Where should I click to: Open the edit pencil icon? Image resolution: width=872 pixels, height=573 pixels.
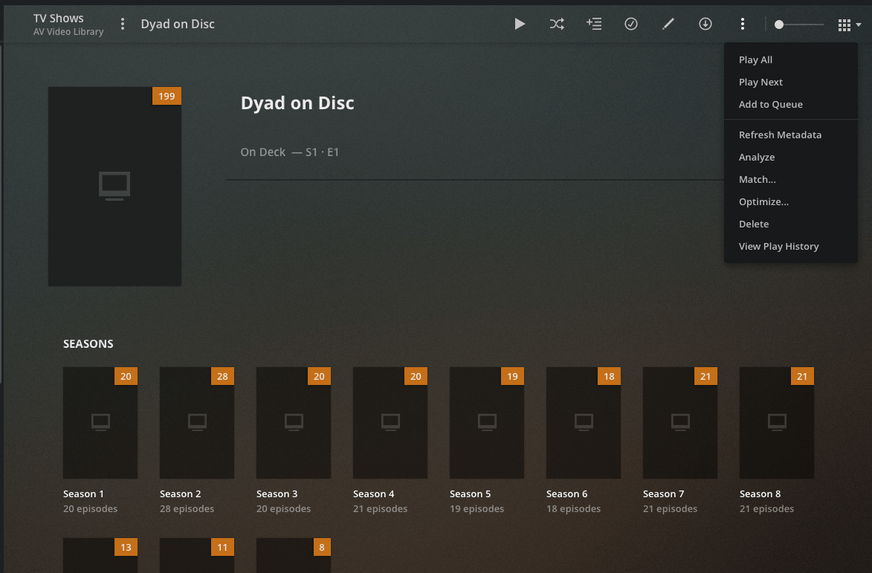tap(668, 24)
